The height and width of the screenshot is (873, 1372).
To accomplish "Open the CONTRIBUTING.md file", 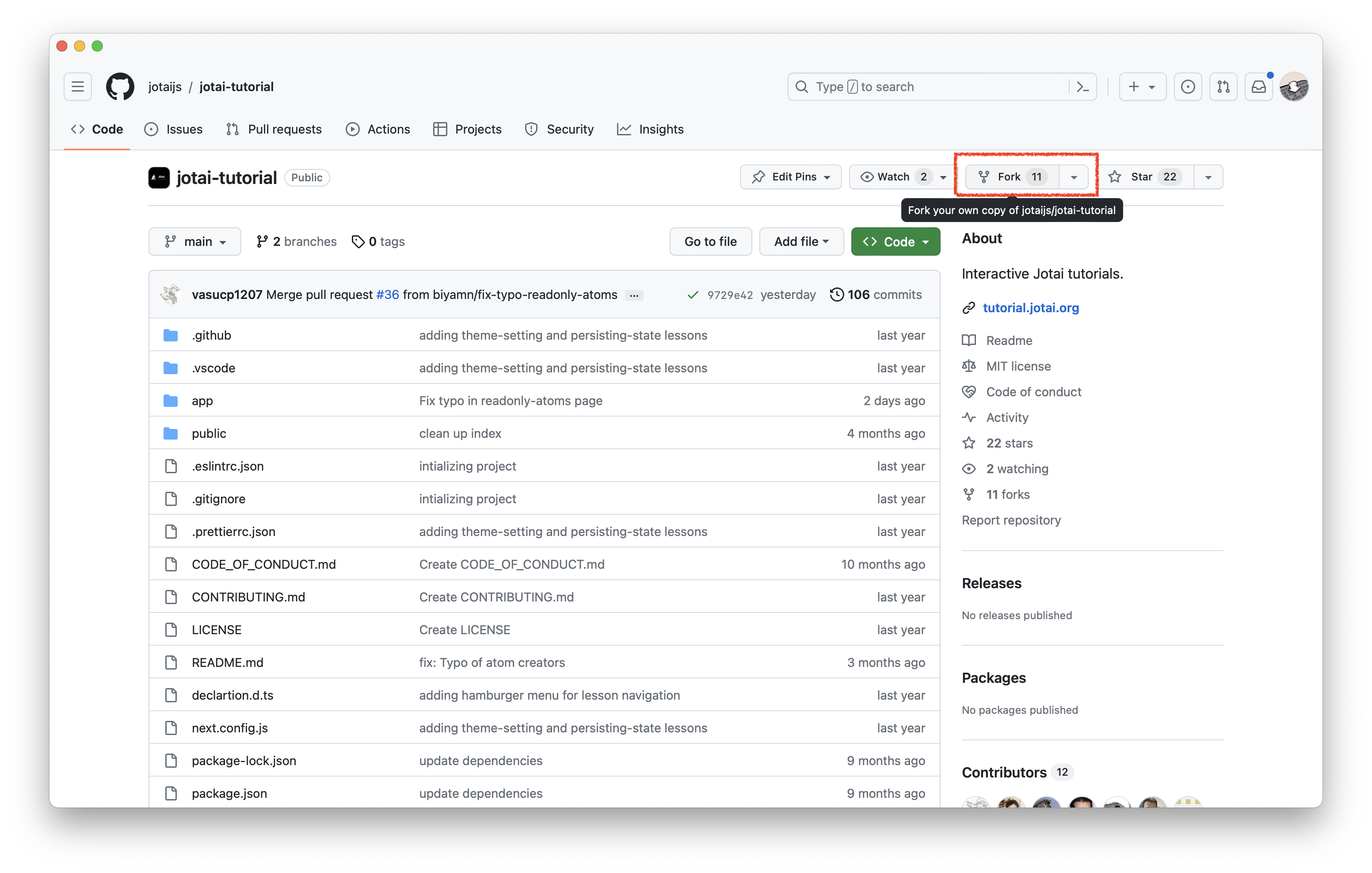I will pos(248,597).
